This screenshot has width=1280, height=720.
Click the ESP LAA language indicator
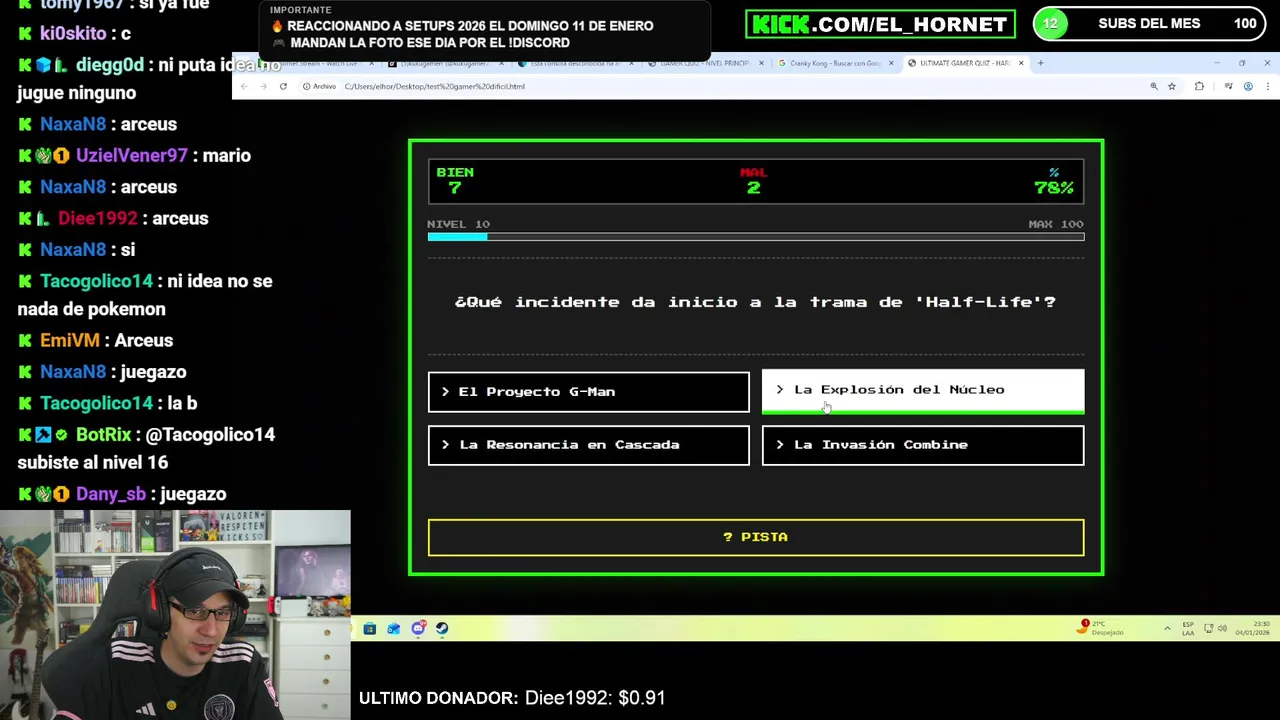(x=1187, y=628)
